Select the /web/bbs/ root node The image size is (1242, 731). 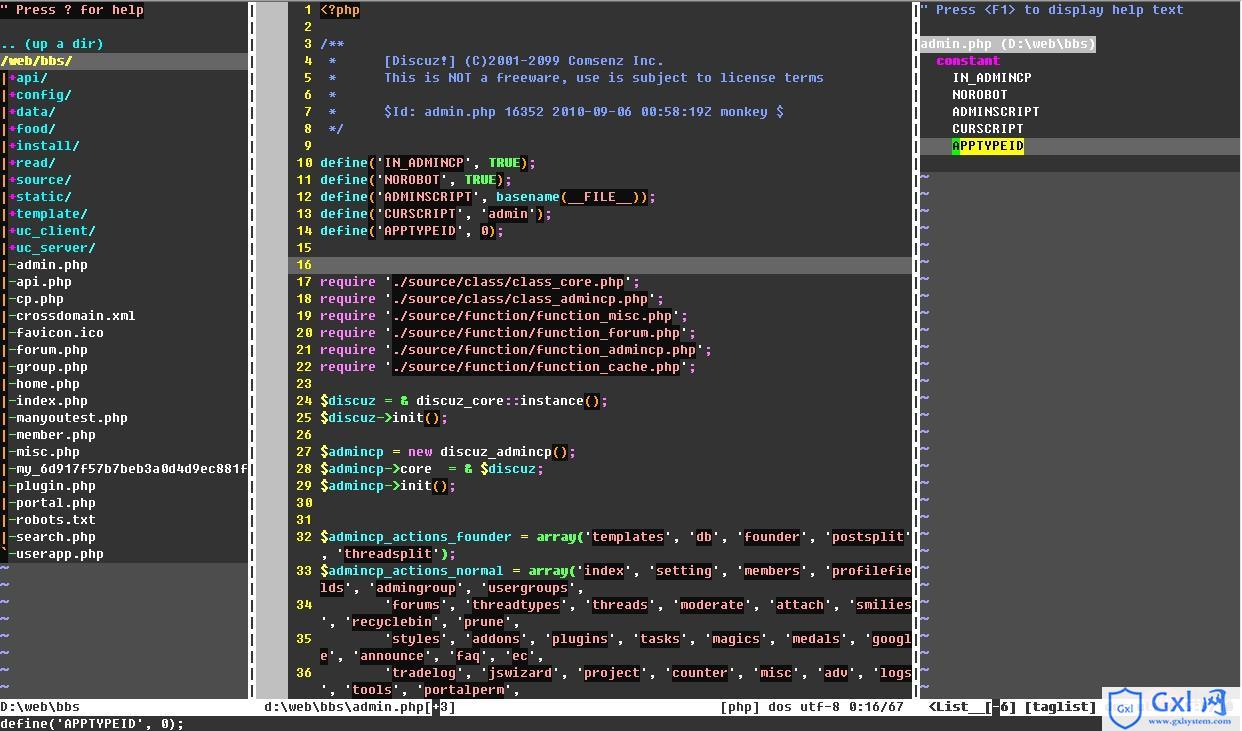(36, 61)
